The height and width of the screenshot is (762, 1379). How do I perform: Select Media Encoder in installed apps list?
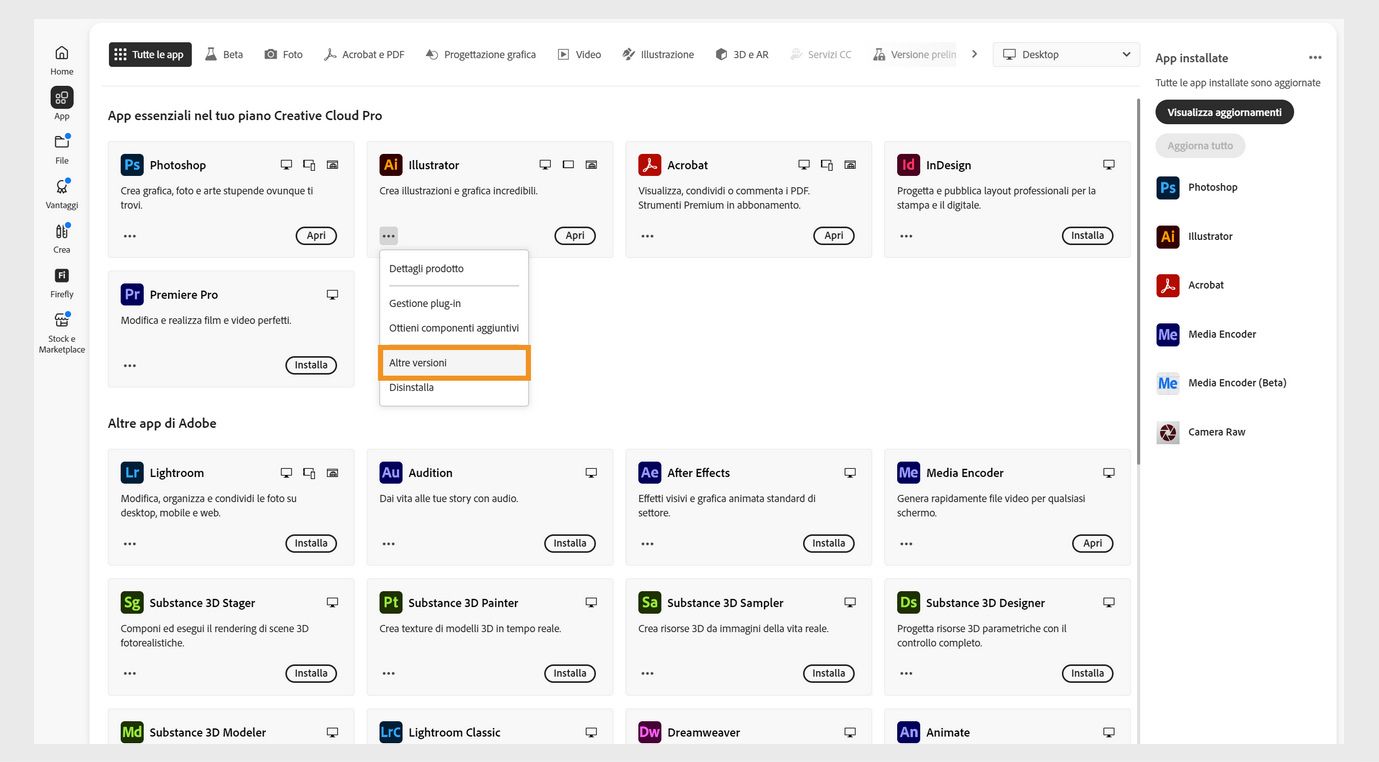click(1206, 335)
